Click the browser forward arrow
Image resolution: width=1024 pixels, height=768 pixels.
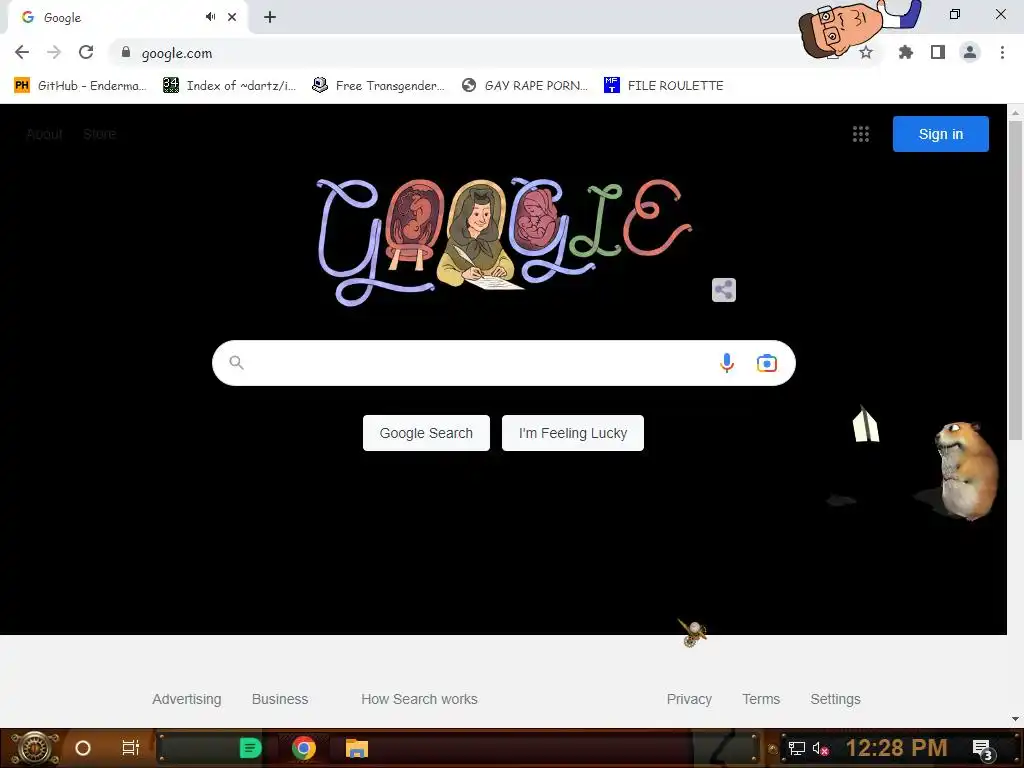[54, 52]
